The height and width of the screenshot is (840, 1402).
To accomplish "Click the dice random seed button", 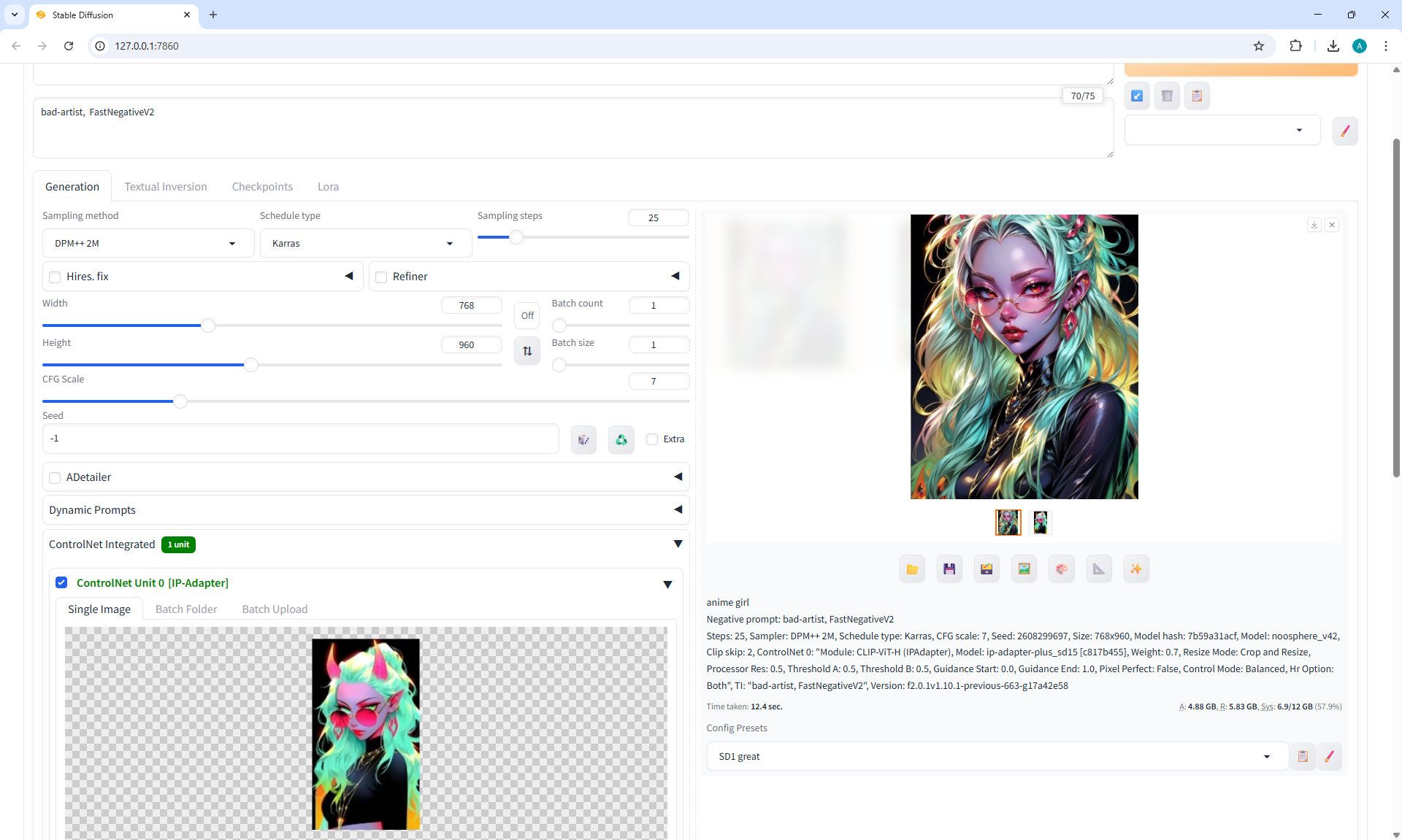I will [x=583, y=439].
